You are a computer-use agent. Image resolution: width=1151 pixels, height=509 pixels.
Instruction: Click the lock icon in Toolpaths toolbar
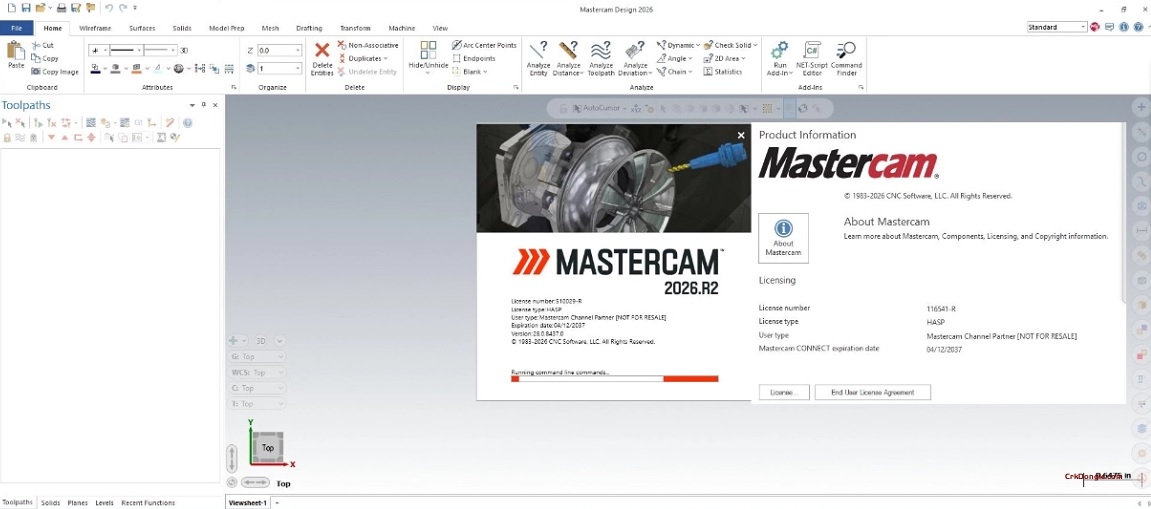click(x=7, y=137)
